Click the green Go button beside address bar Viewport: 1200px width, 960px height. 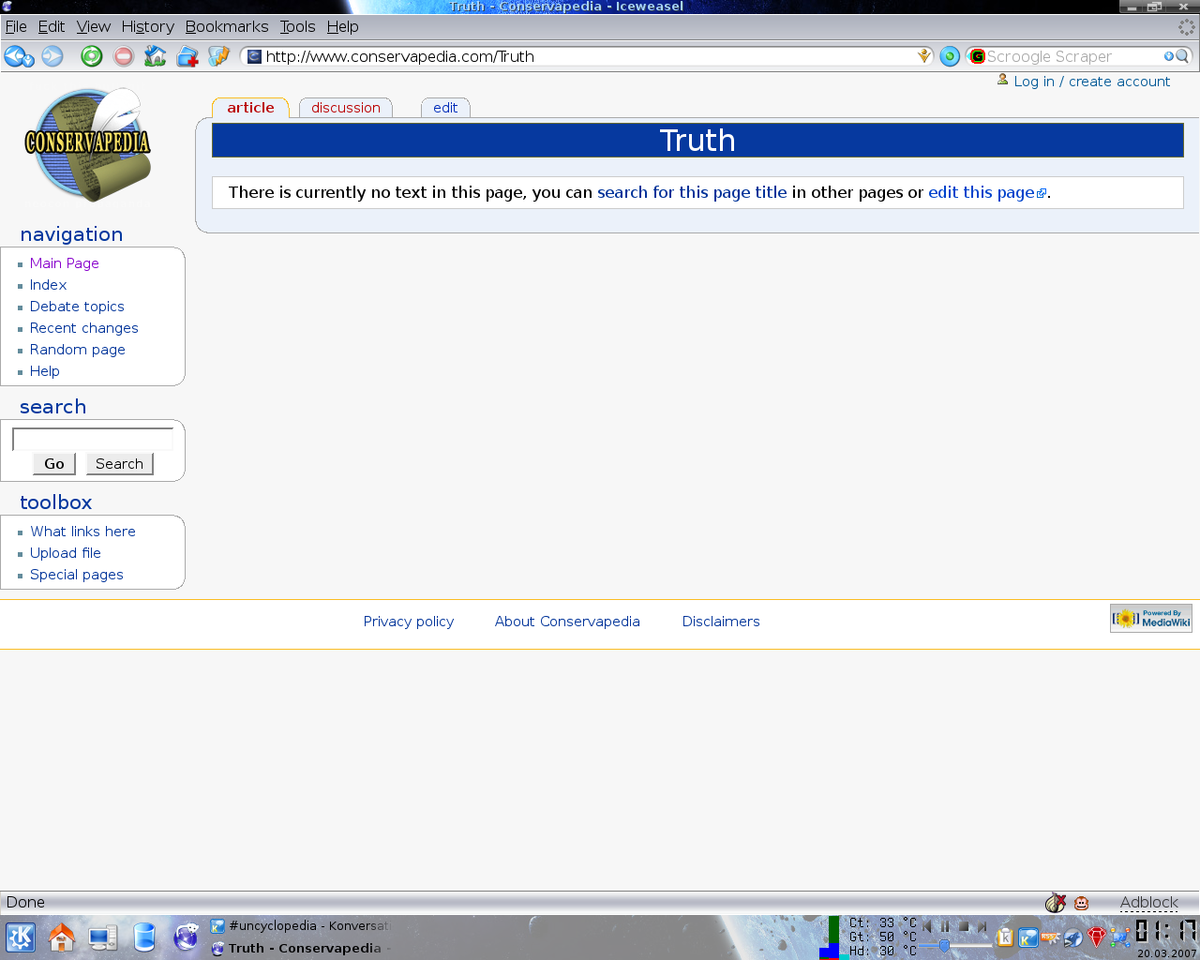point(950,57)
